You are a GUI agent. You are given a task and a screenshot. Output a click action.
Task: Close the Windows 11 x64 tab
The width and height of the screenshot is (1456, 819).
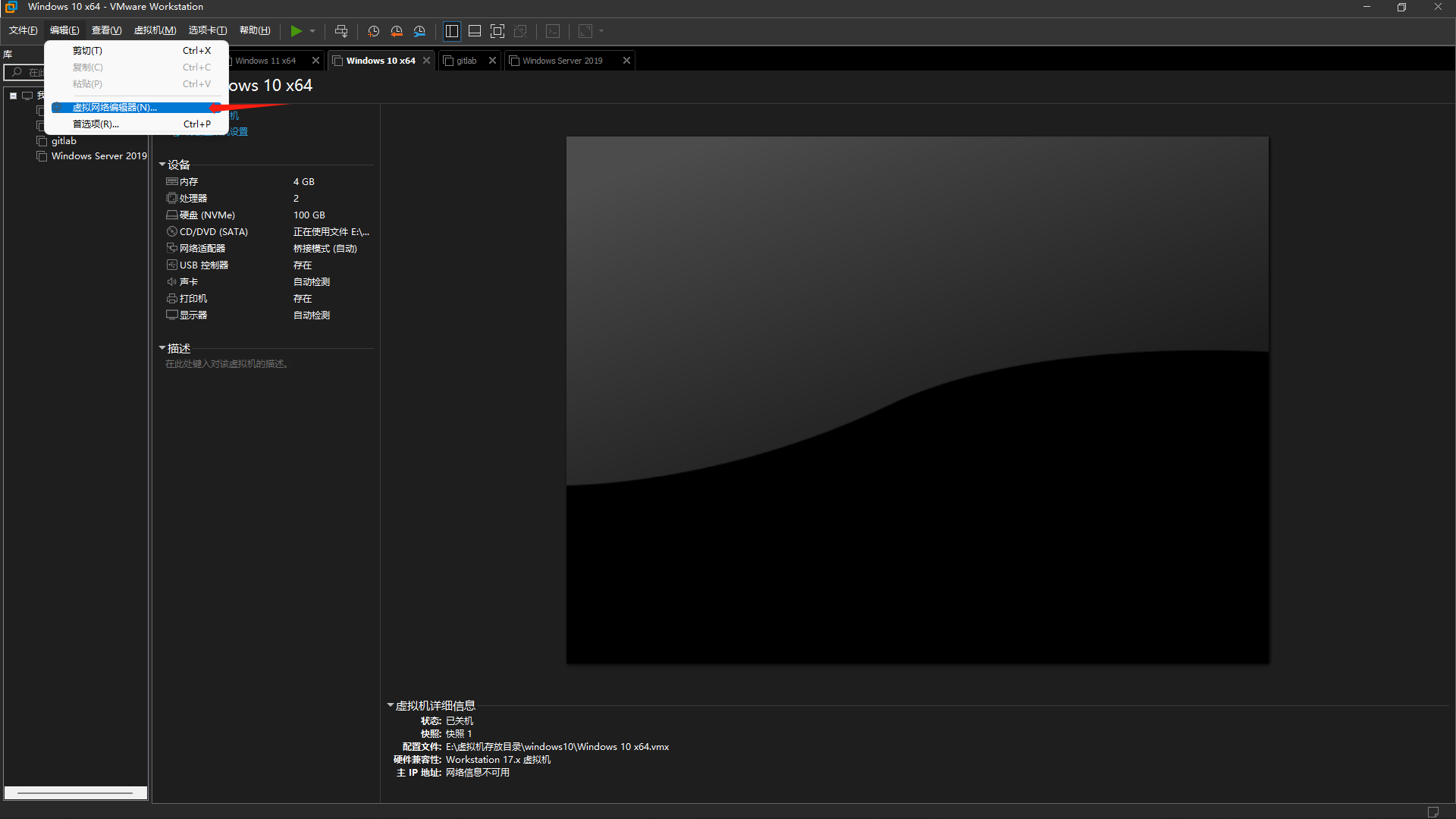(316, 61)
